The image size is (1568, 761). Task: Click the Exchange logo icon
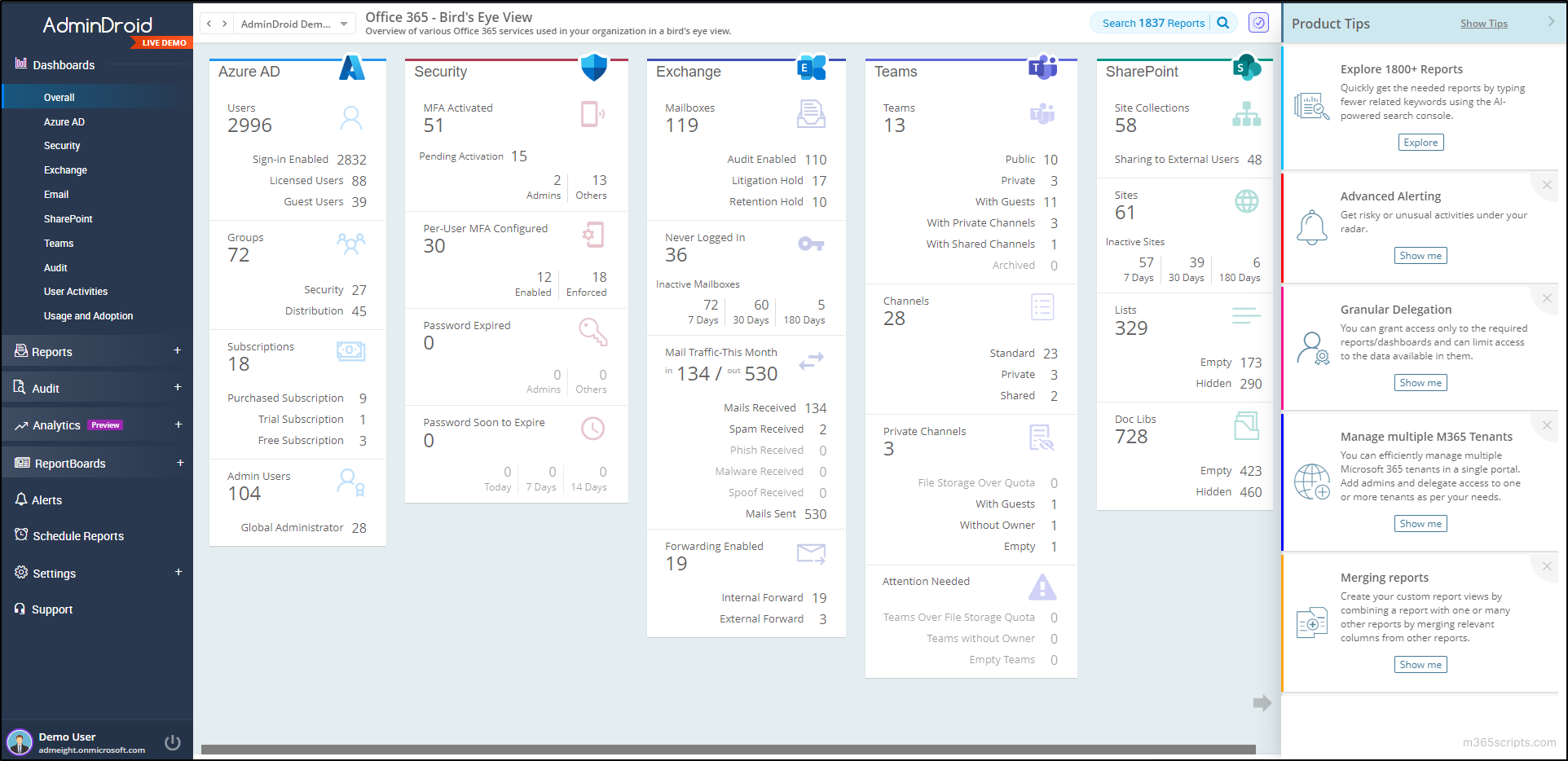pyautogui.click(x=811, y=68)
